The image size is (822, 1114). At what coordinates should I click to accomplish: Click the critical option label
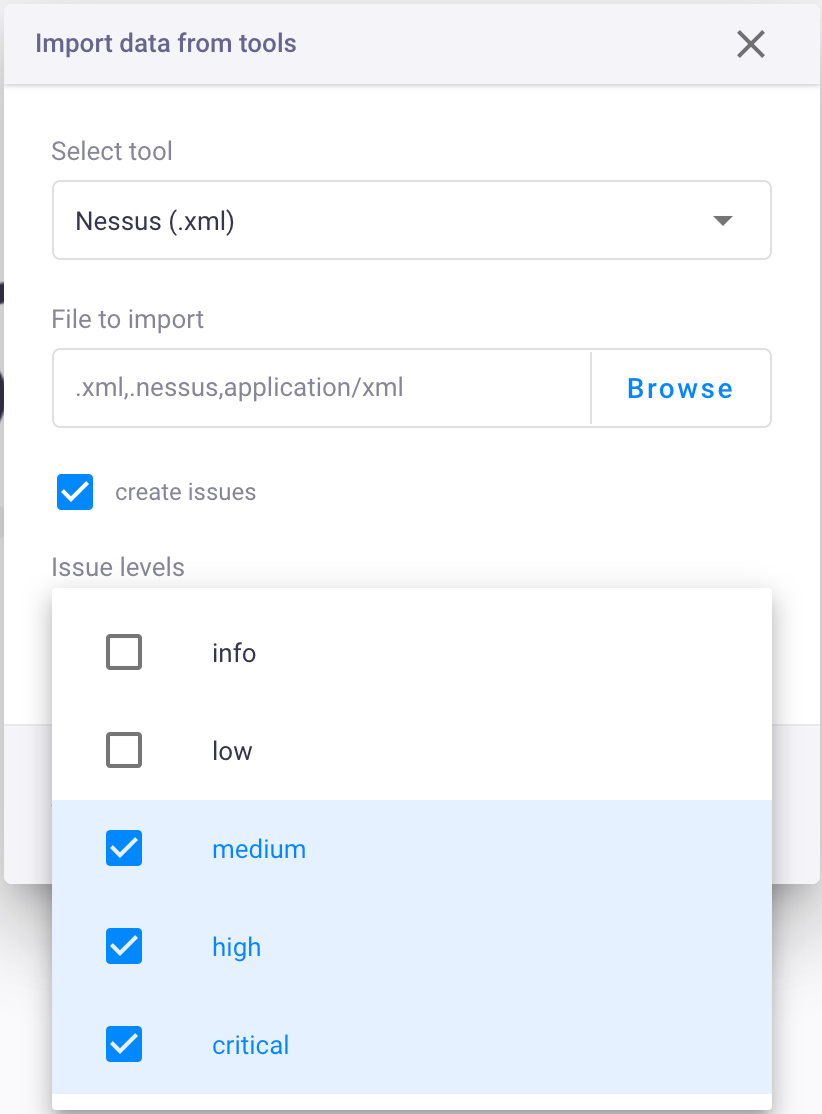click(251, 1045)
